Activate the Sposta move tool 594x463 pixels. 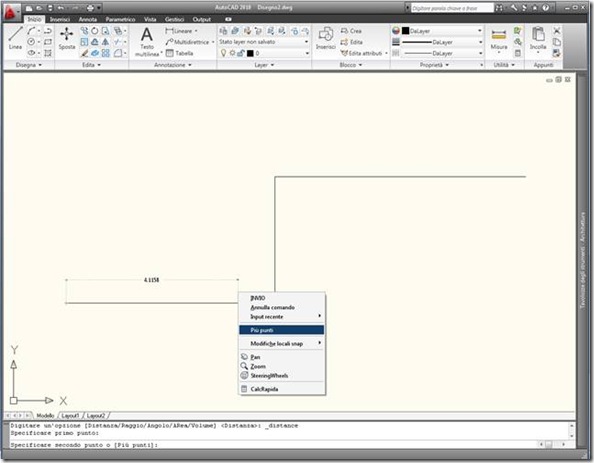[67, 38]
